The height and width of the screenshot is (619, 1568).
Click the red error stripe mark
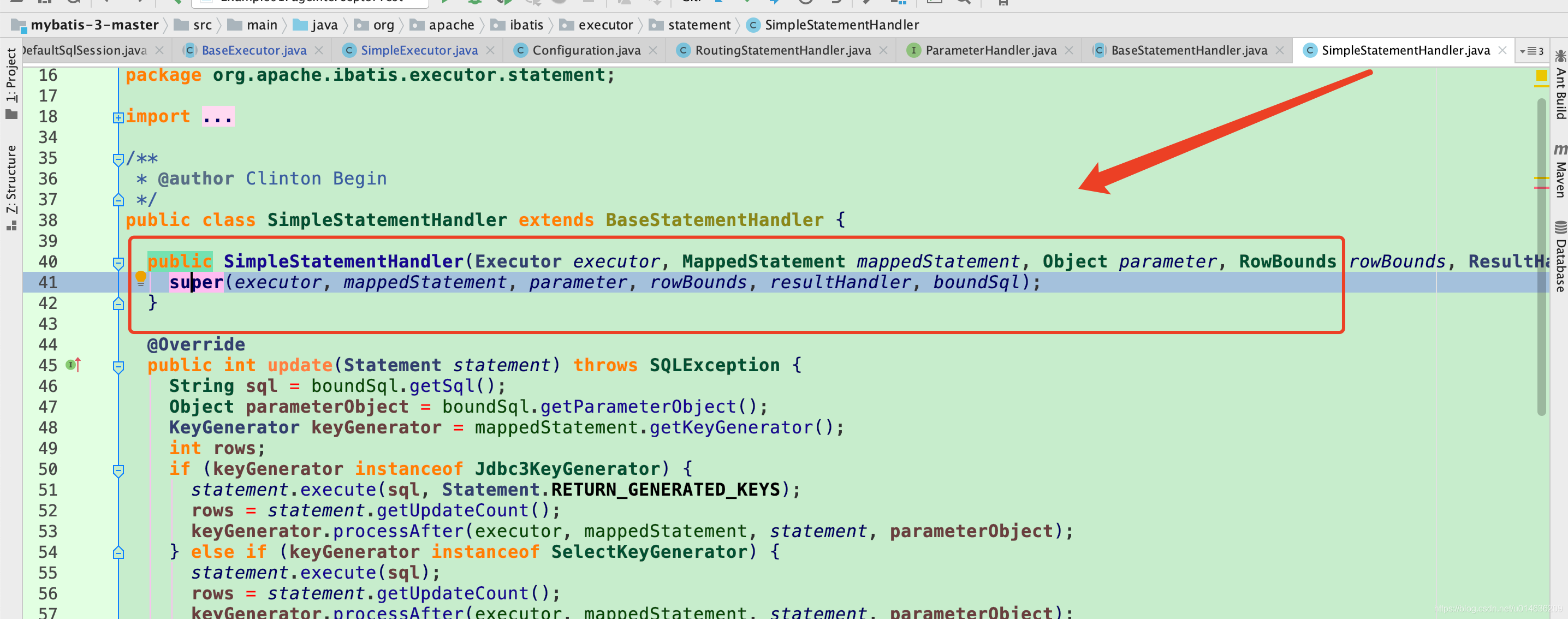point(1541,188)
